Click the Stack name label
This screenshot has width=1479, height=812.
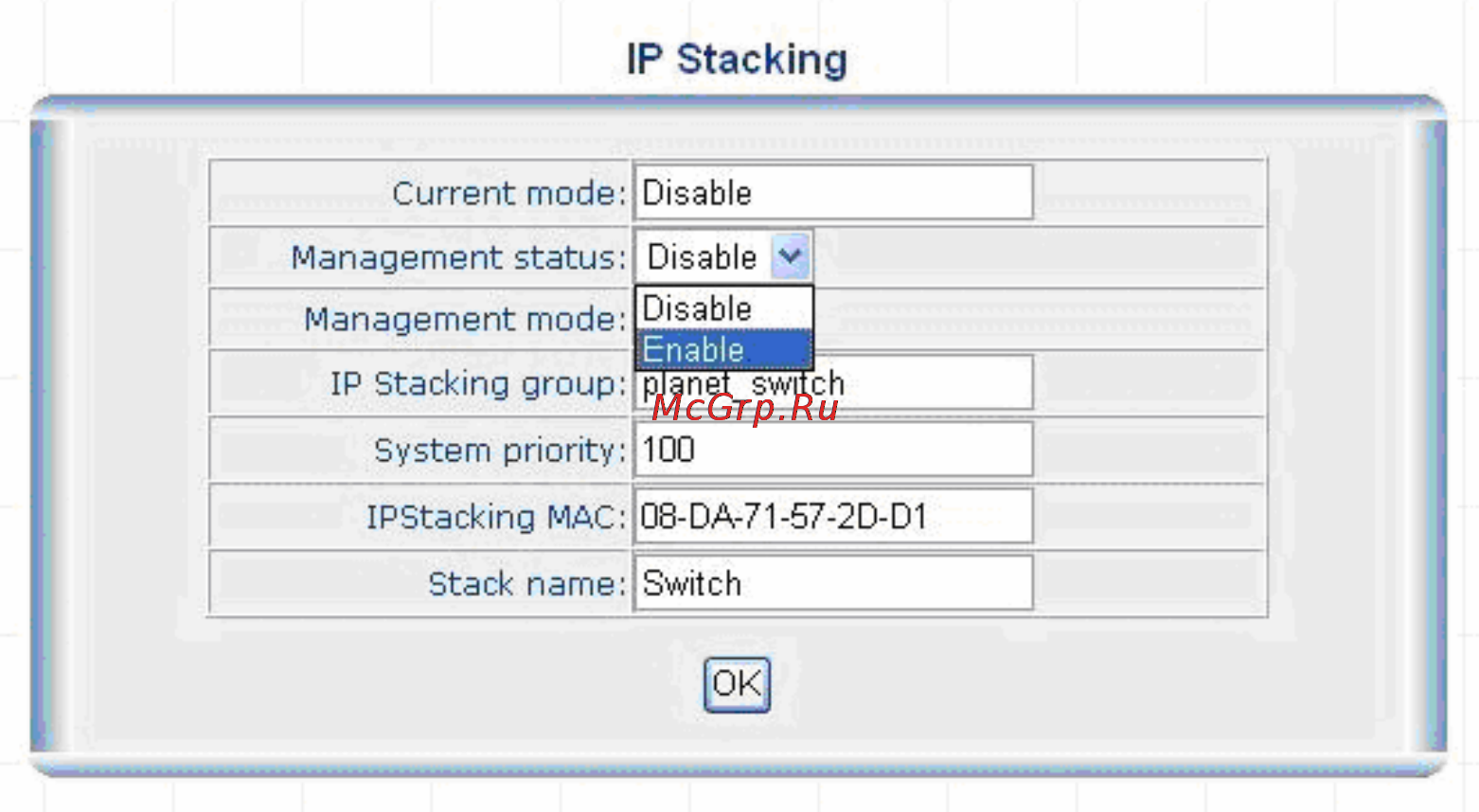pos(527,584)
